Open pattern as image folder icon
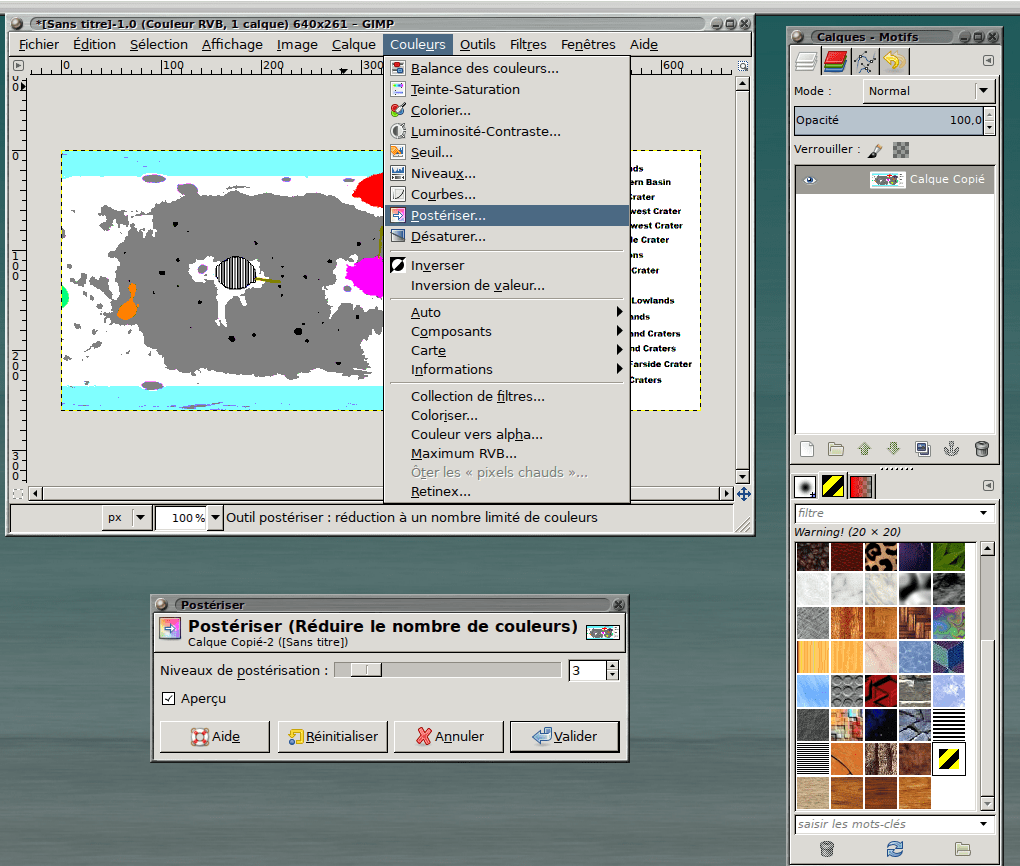The height and width of the screenshot is (866, 1020). pos(963,848)
